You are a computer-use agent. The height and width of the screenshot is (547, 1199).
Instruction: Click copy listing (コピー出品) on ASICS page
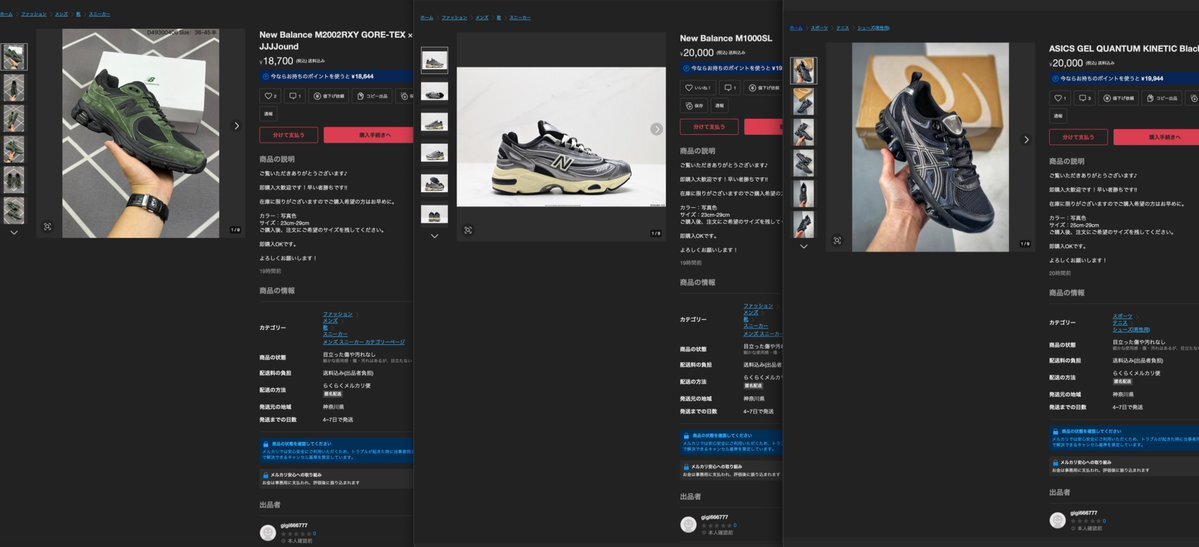coord(1162,98)
